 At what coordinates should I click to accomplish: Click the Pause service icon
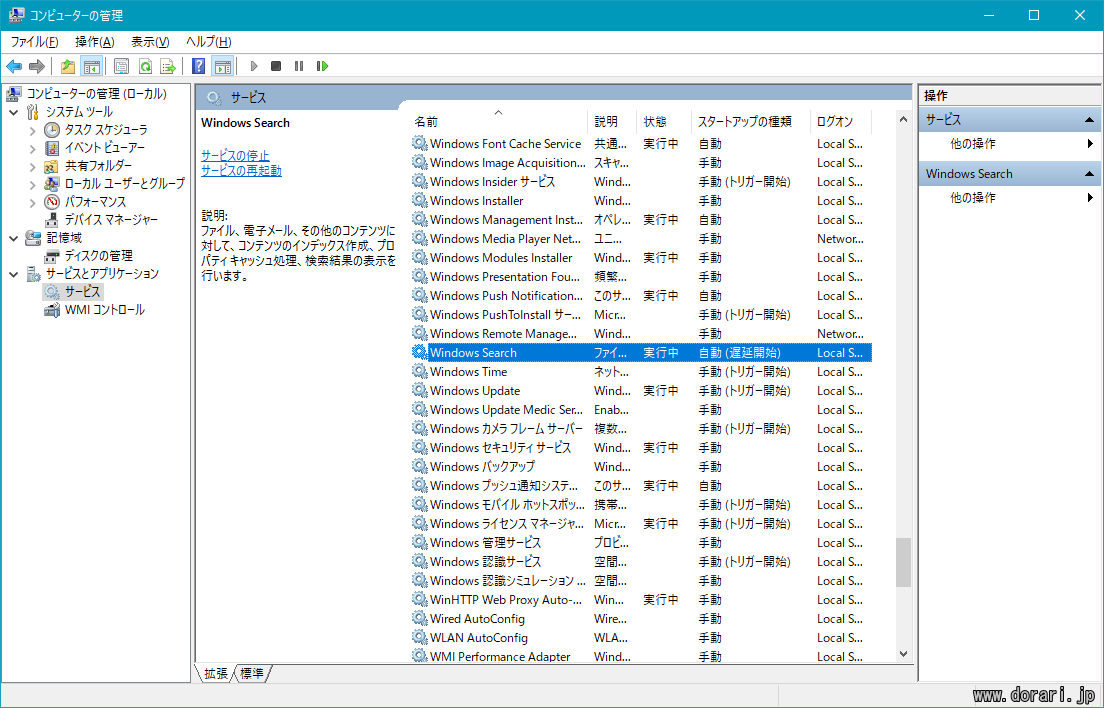pyautogui.click(x=299, y=66)
